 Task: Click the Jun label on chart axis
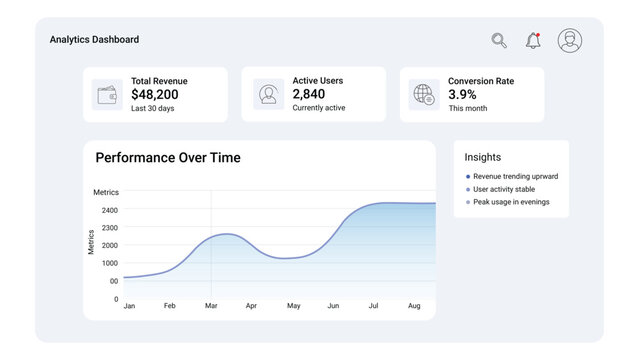point(333,306)
